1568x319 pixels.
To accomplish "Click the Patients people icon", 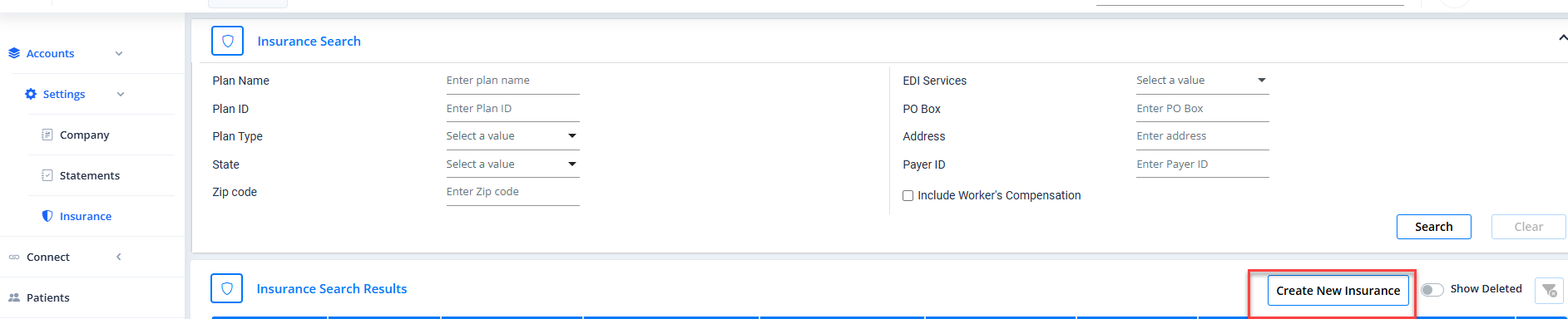I will point(14,297).
